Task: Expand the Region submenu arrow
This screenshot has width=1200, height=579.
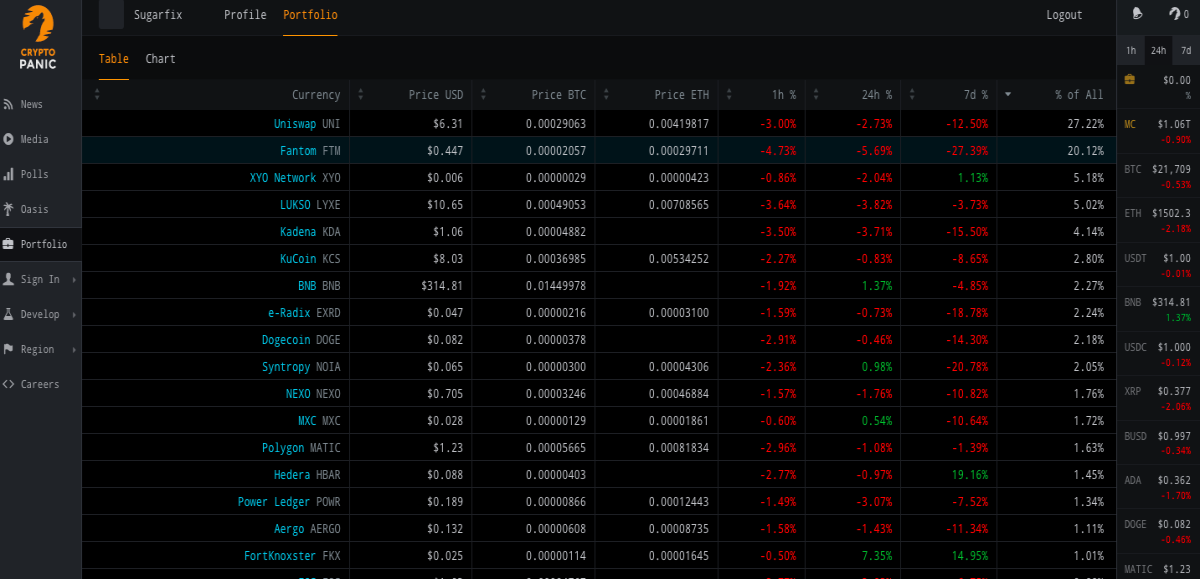Action: coord(74,350)
